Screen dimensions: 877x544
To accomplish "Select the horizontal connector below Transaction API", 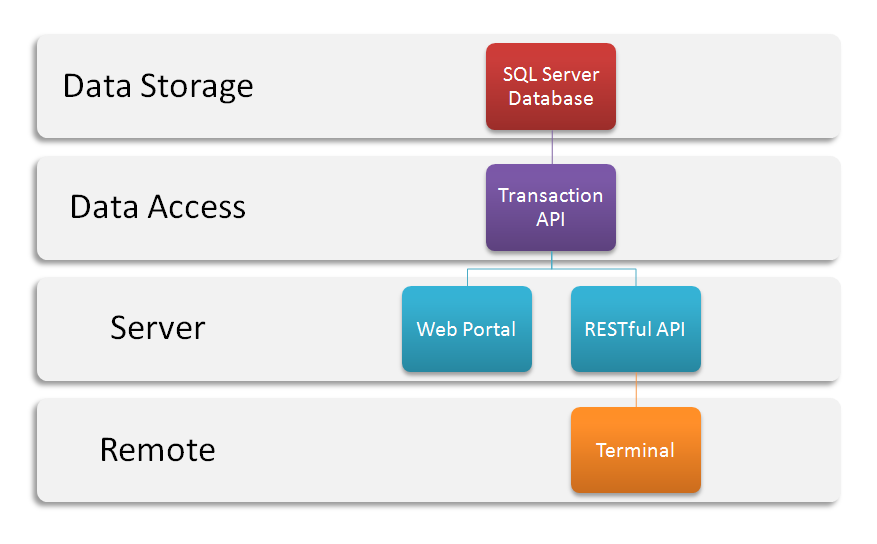I will pos(551,269).
